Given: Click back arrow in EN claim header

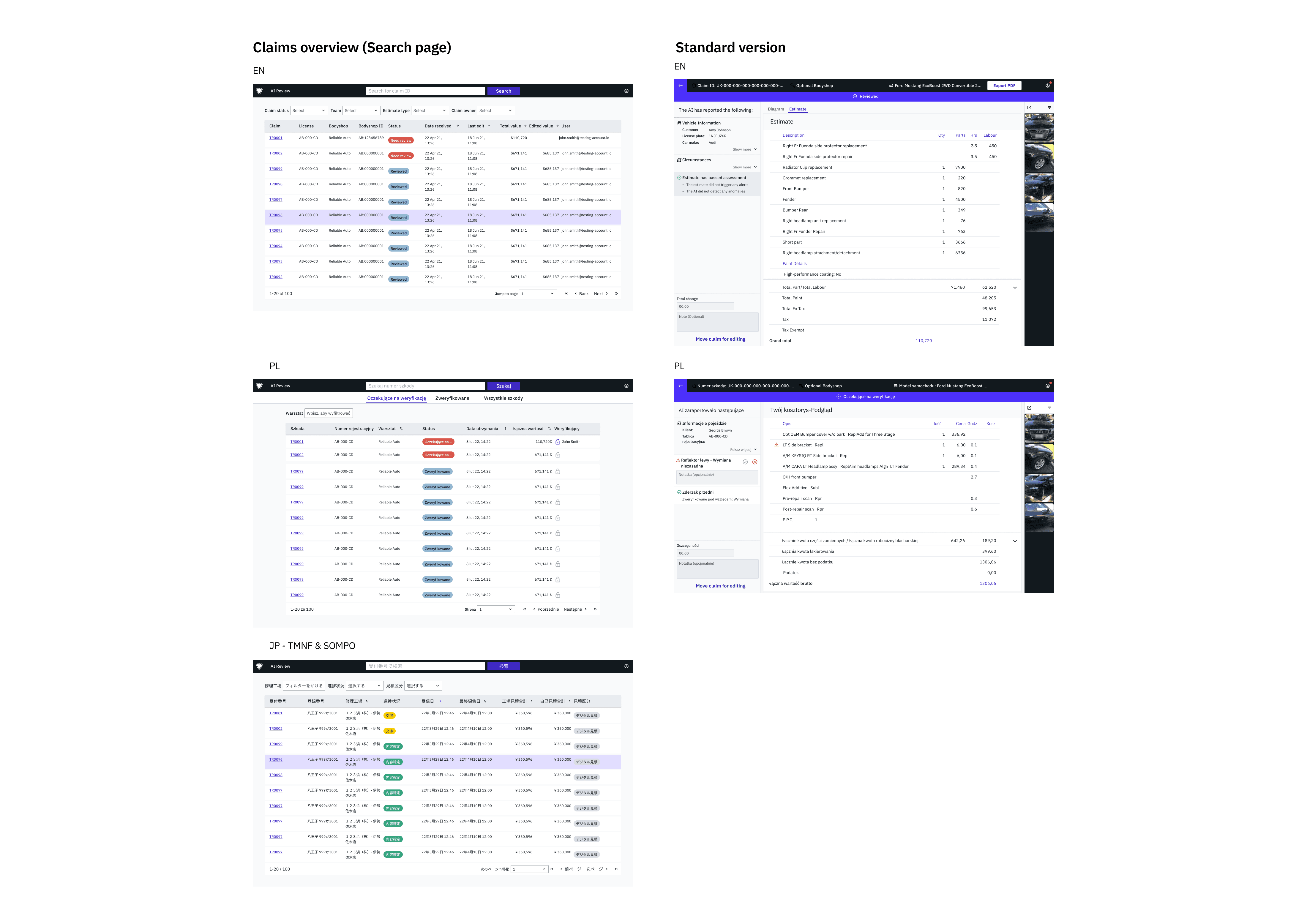Looking at the screenshot, I should [x=680, y=86].
